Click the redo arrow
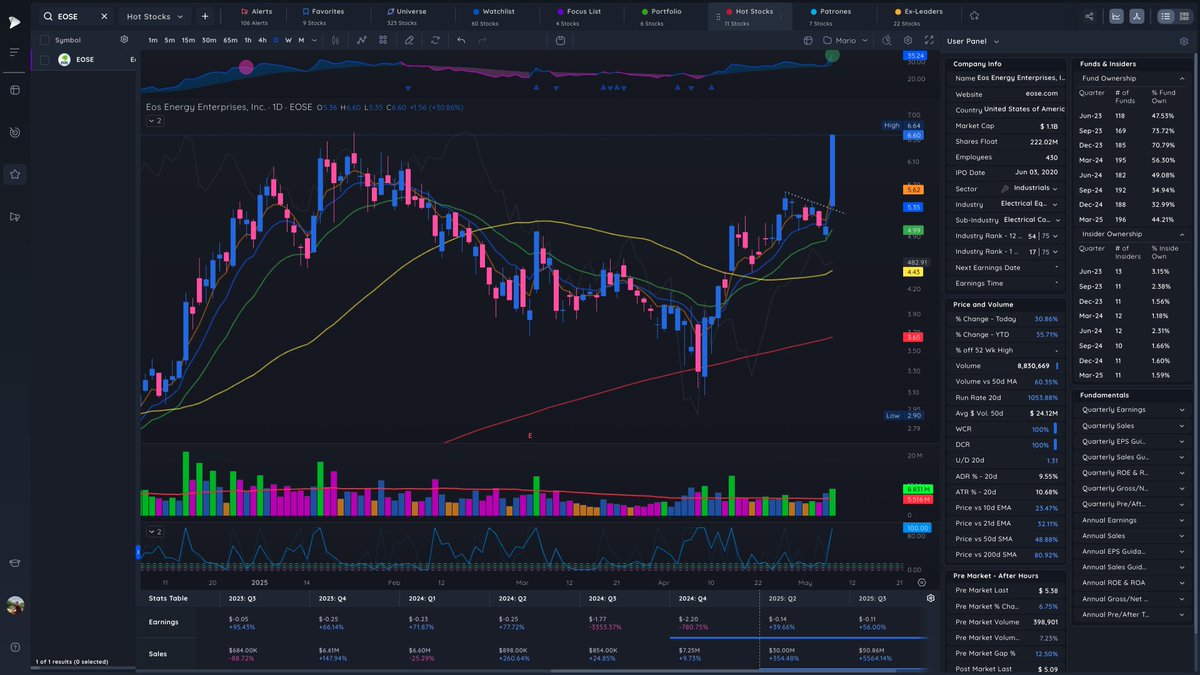 click(483, 40)
